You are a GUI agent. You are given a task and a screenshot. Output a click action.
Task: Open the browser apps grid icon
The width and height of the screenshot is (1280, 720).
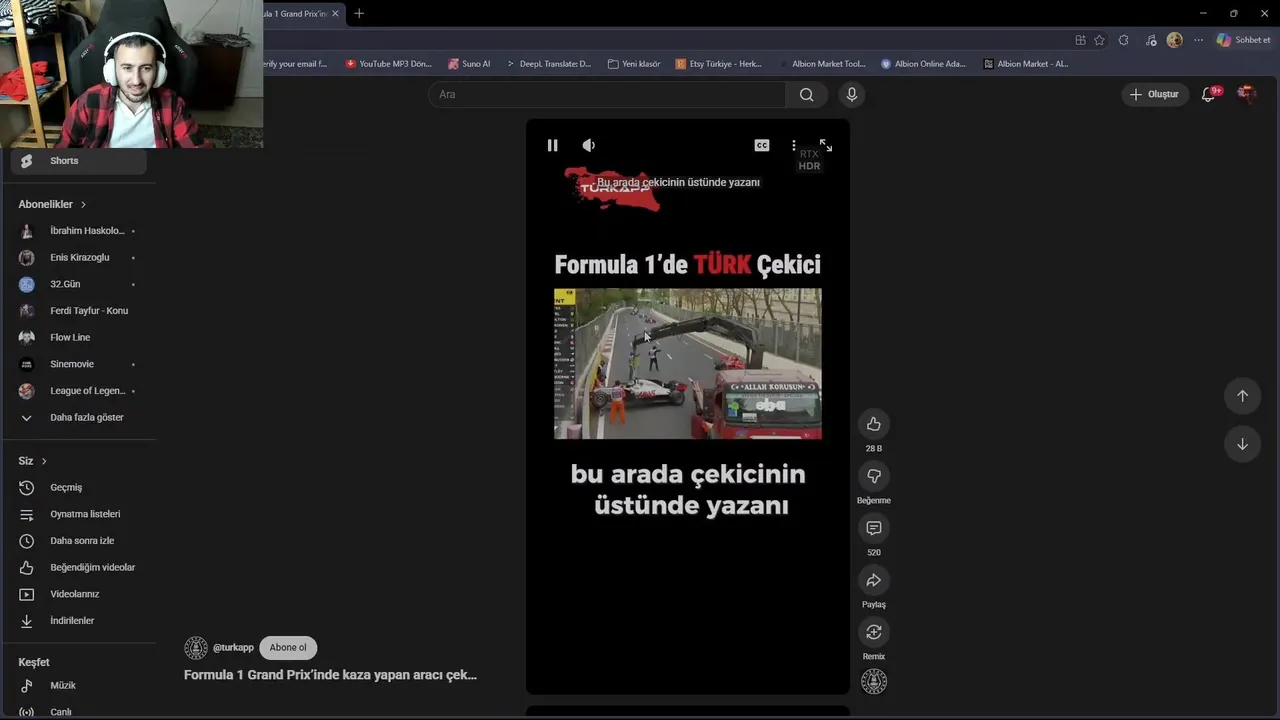(x=1080, y=40)
